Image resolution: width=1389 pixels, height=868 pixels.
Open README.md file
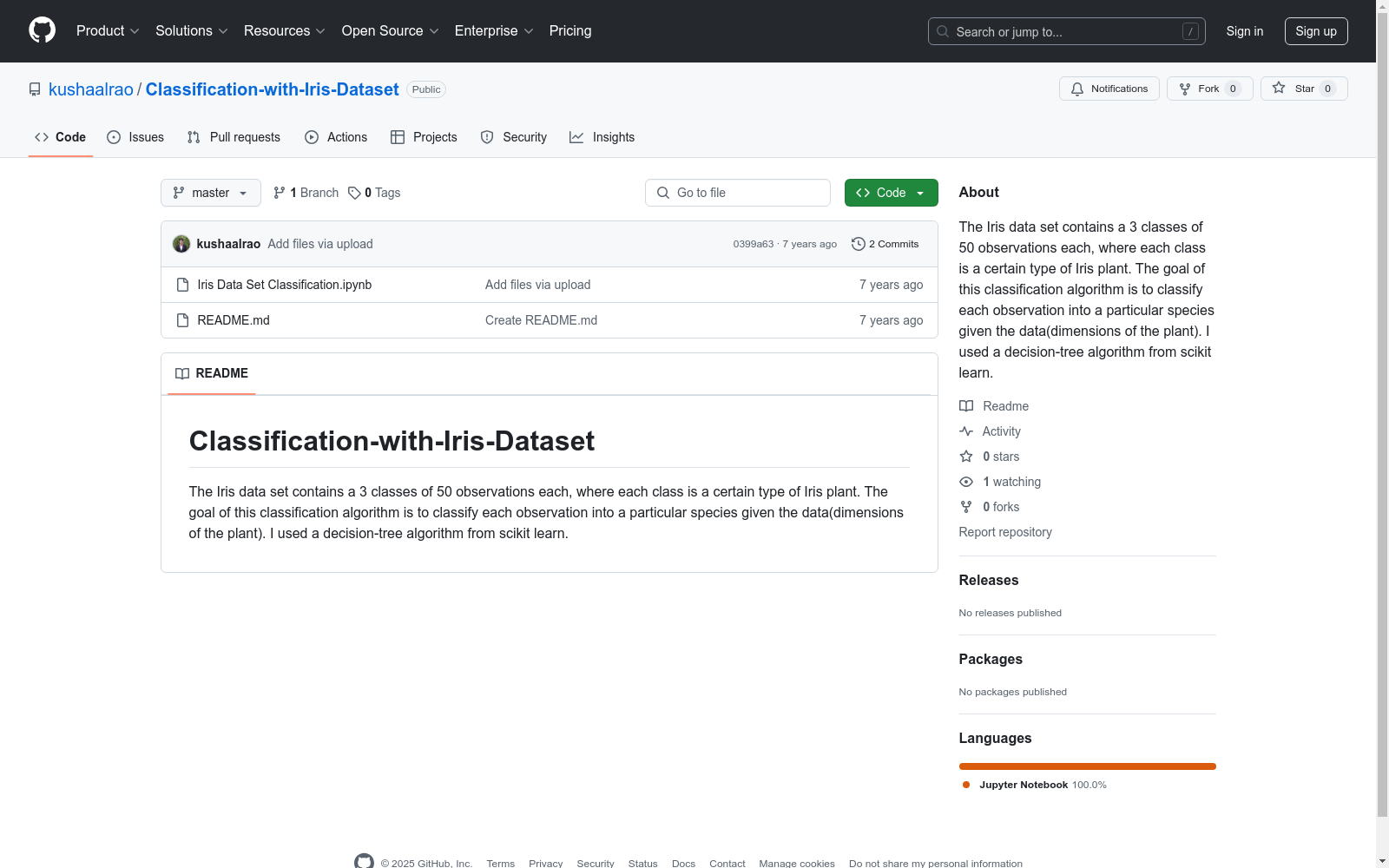234,320
